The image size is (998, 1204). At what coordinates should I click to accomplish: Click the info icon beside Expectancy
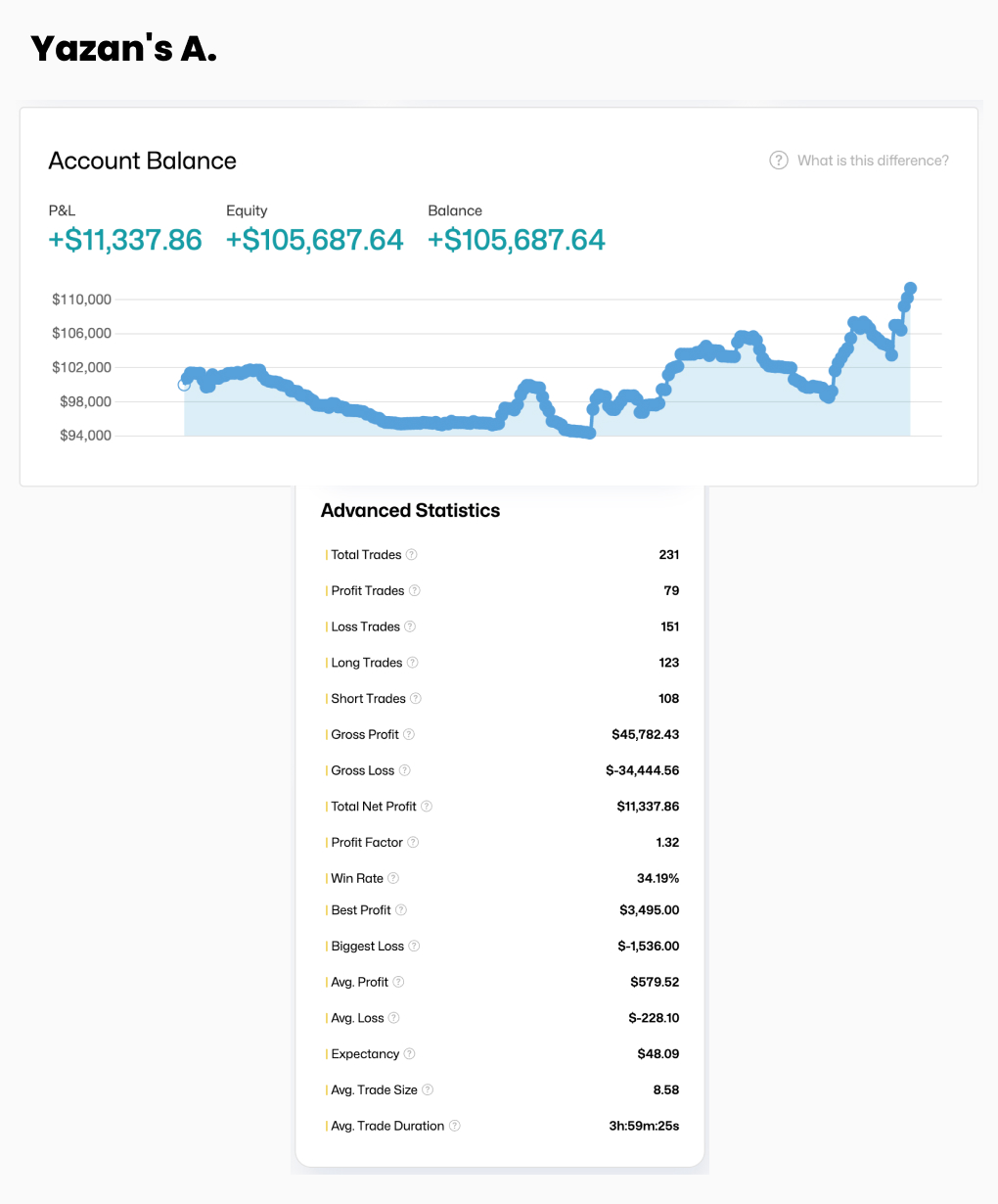410,1054
